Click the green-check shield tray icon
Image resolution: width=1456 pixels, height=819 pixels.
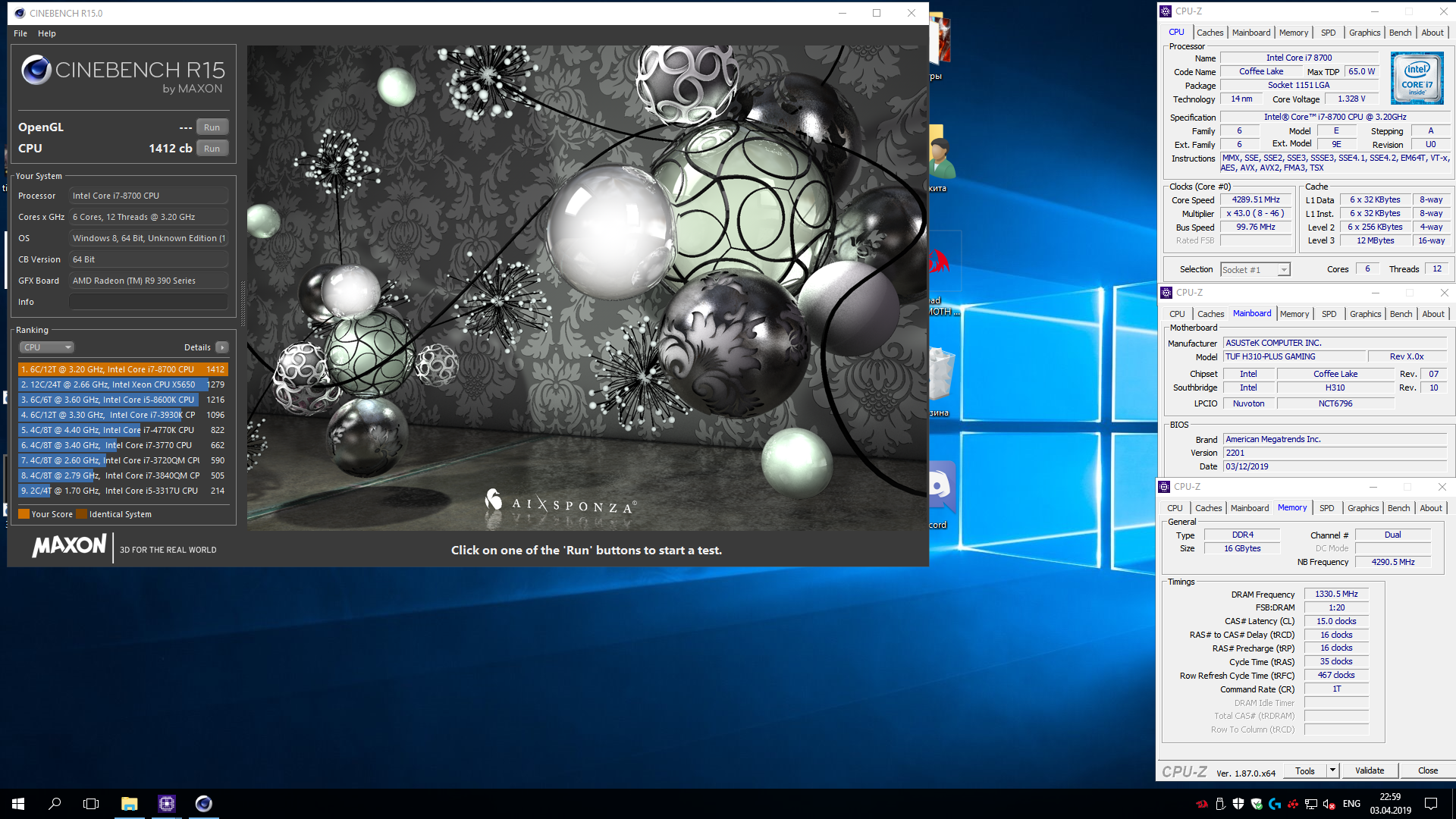pos(1257,804)
